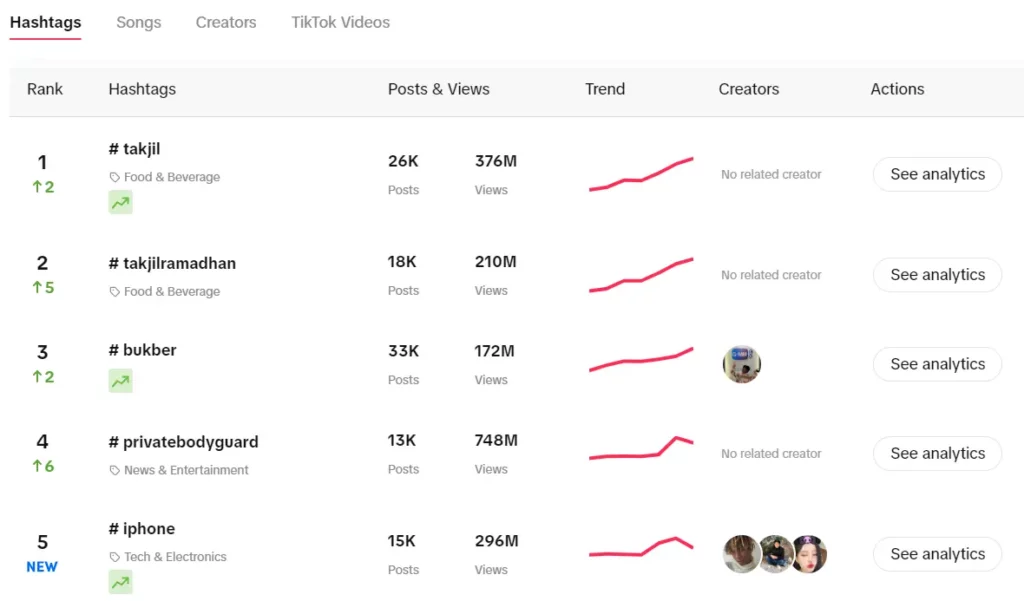Click the Food & Beverage category icon for #takjil
The image size is (1024, 601).
[x=113, y=177]
